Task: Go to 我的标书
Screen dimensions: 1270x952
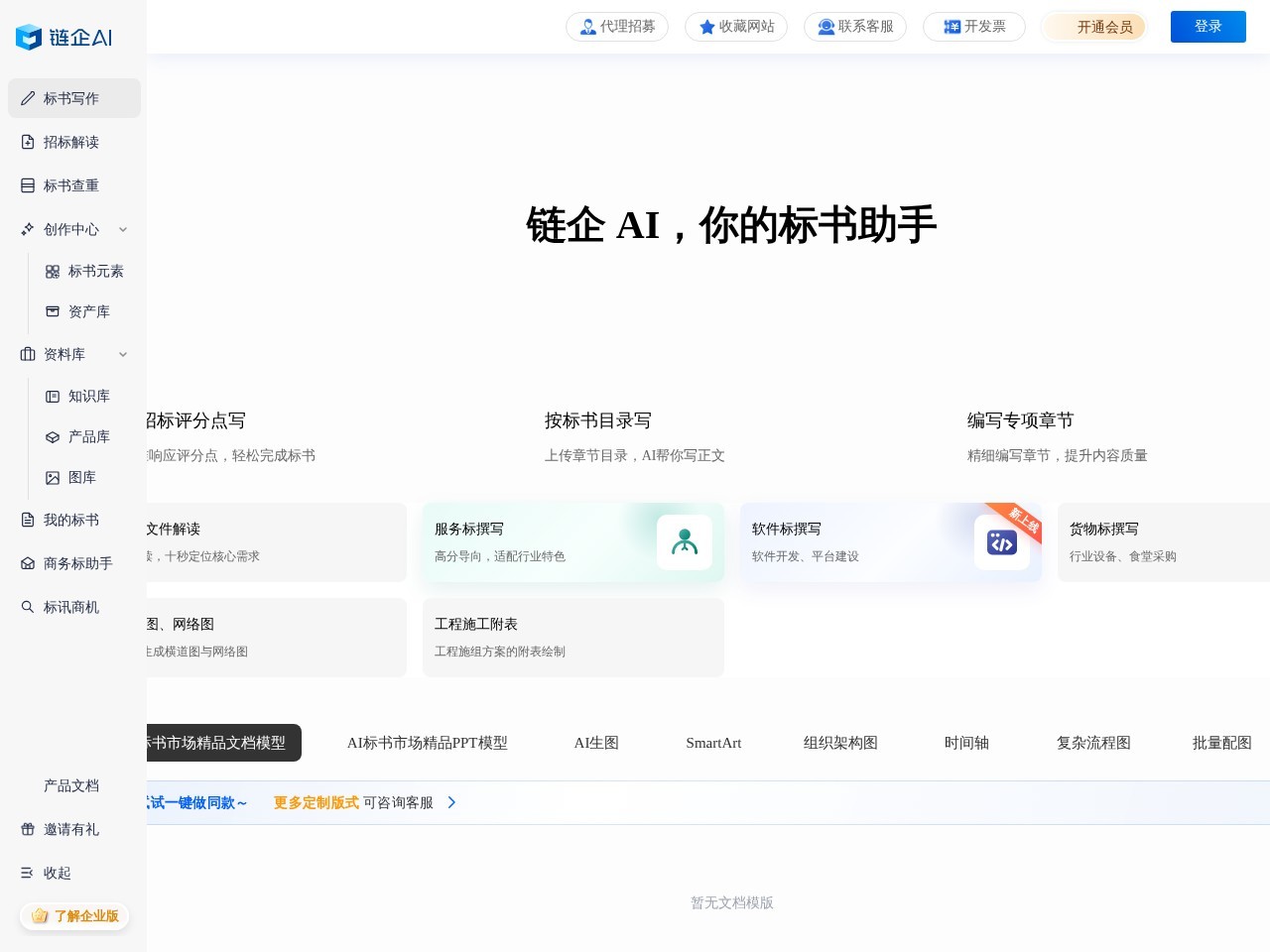Action: click(x=74, y=520)
